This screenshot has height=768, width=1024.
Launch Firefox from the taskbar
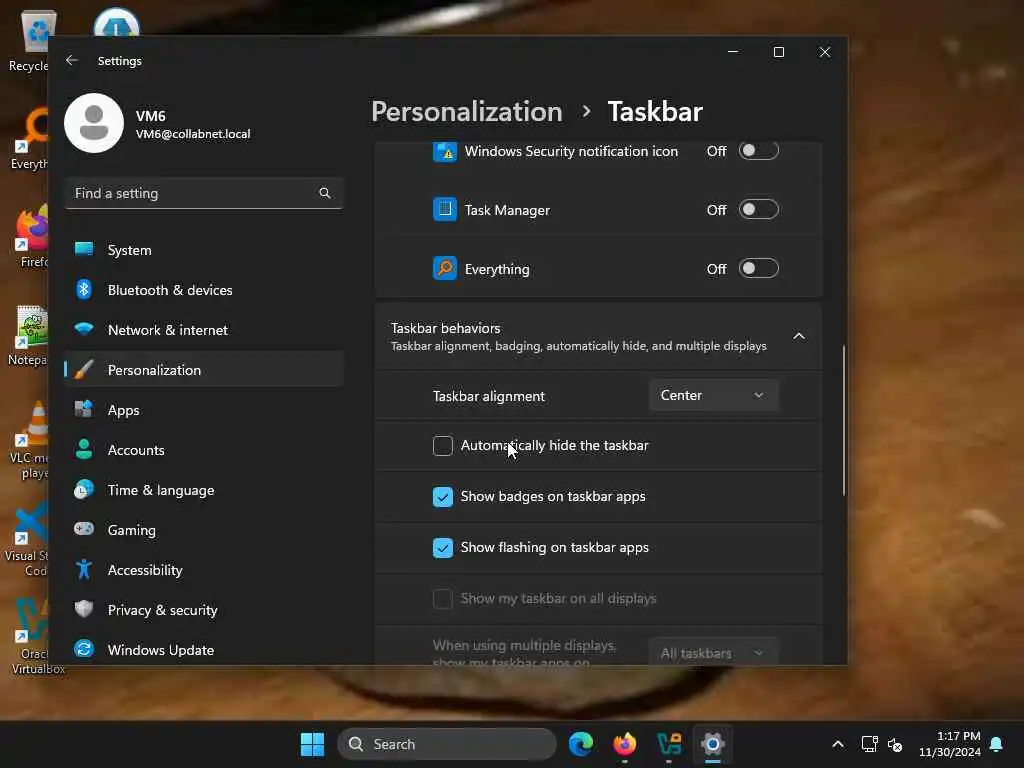coord(624,744)
